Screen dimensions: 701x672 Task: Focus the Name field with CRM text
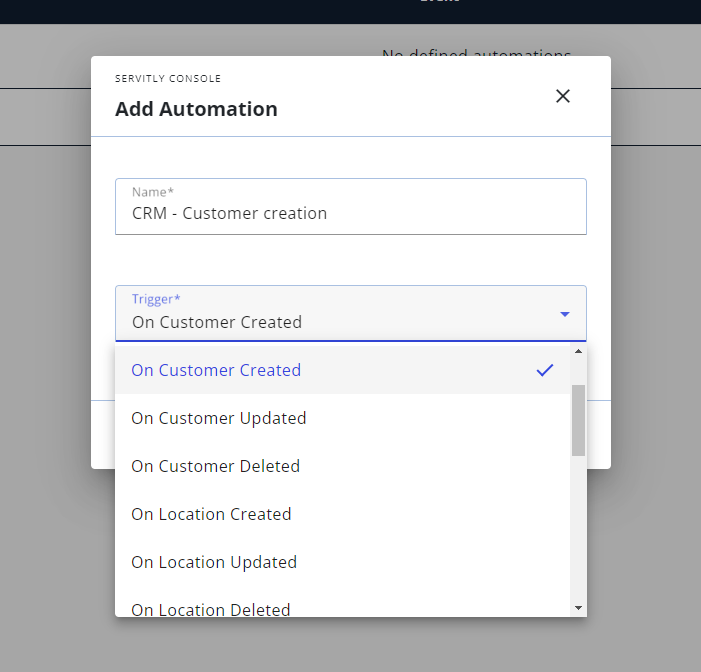pos(350,213)
